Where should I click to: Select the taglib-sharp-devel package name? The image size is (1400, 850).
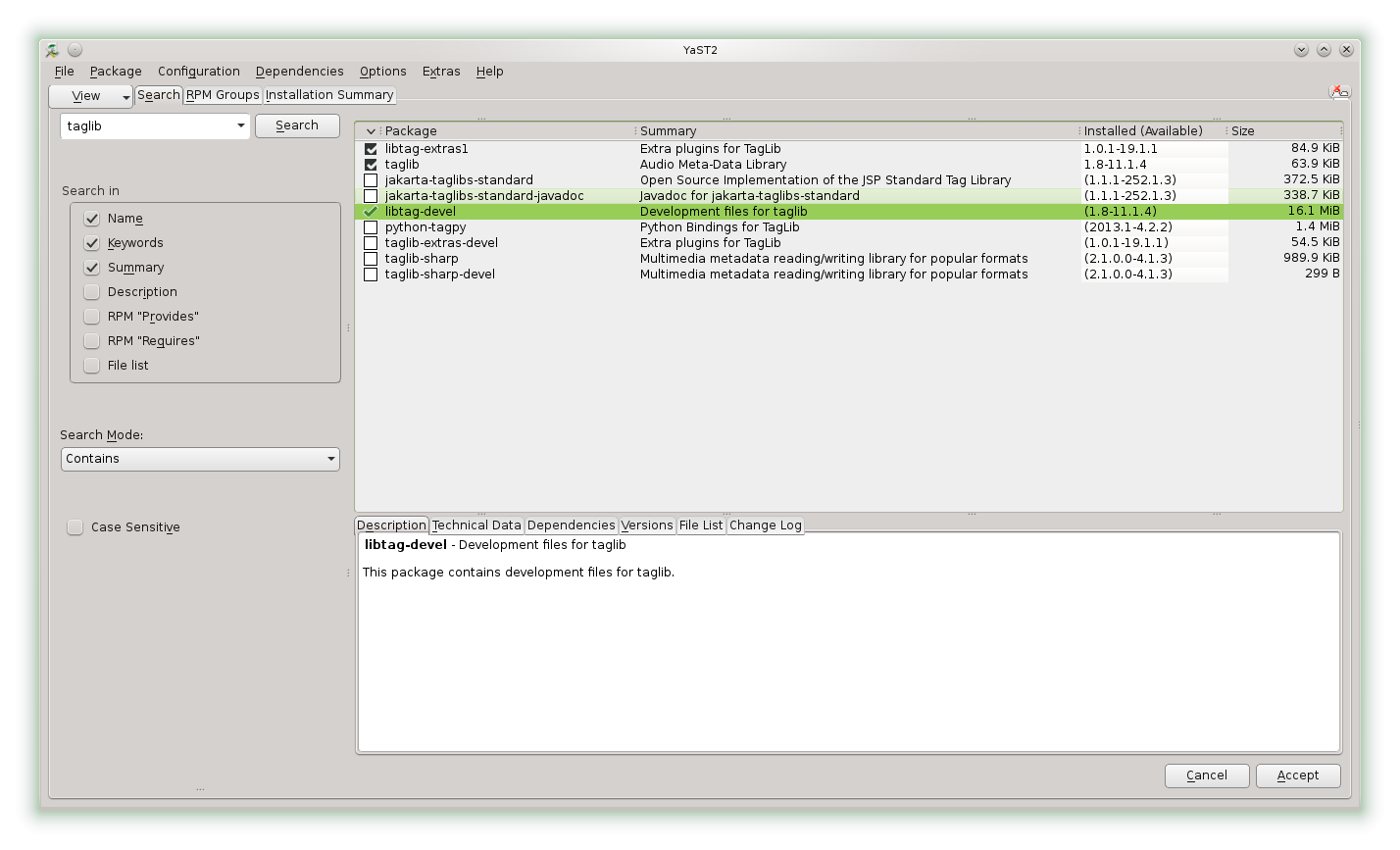pyautogui.click(x=440, y=275)
